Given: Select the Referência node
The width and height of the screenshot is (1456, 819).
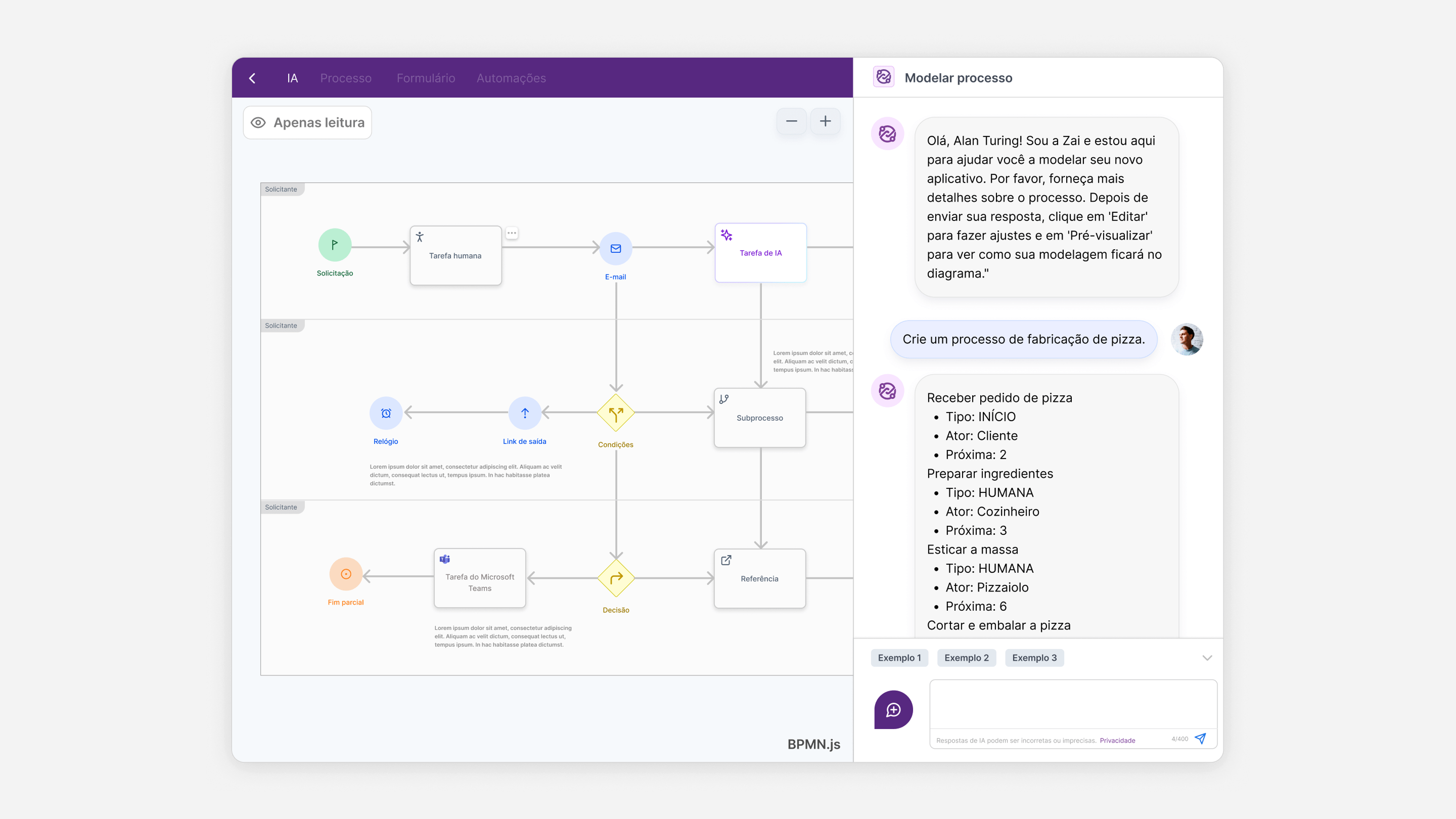Looking at the screenshot, I should coord(760,579).
